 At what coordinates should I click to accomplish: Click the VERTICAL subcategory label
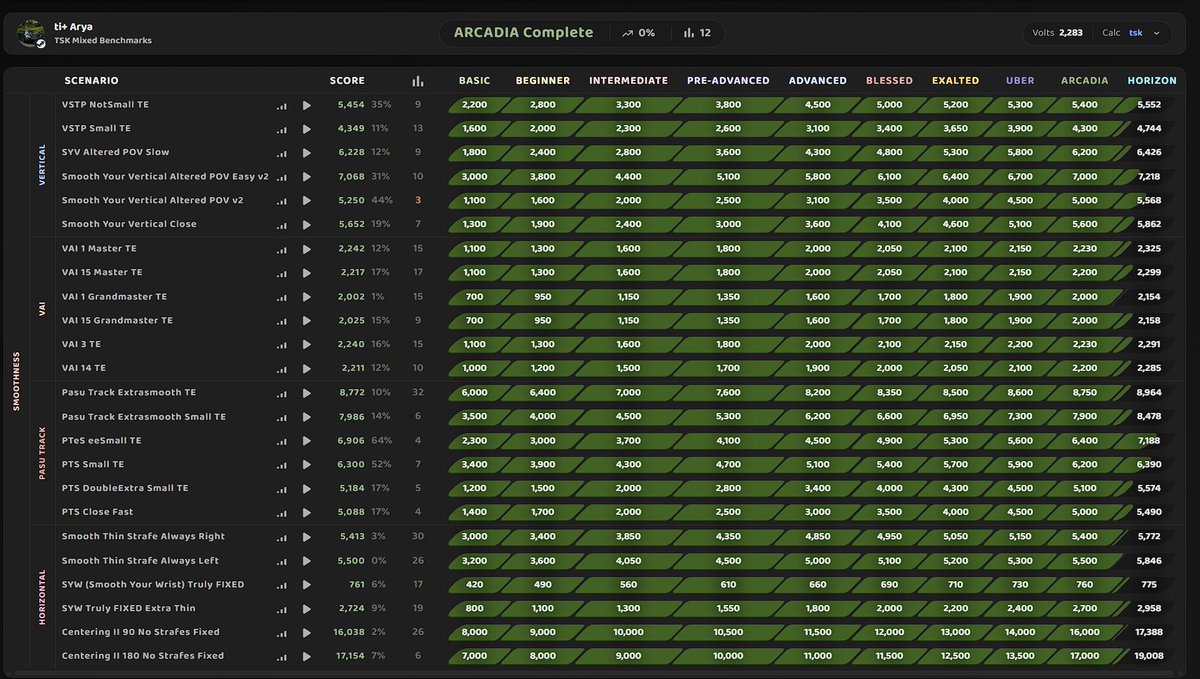(x=43, y=165)
